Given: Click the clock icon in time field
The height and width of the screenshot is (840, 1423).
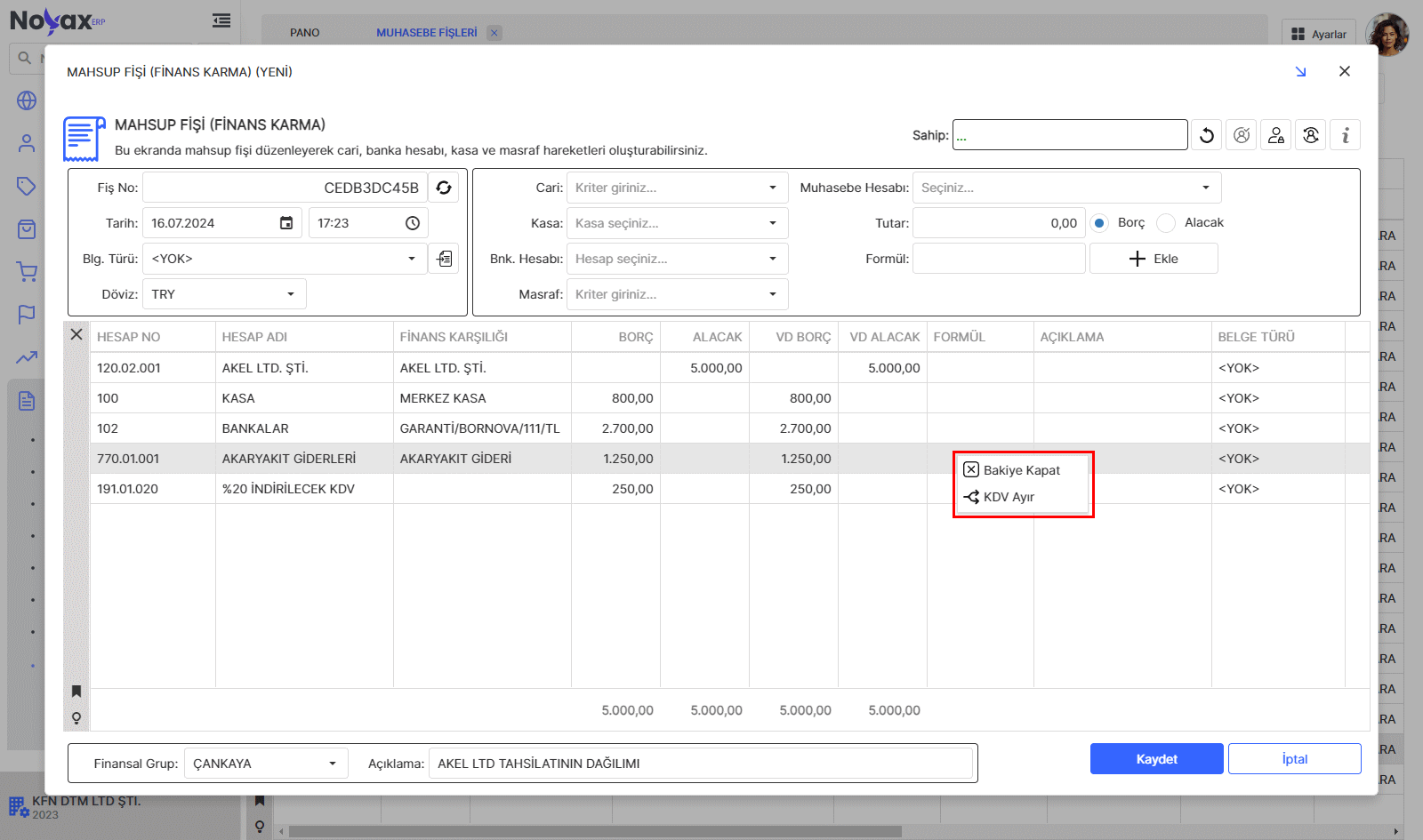Looking at the screenshot, I should (413, 223).
